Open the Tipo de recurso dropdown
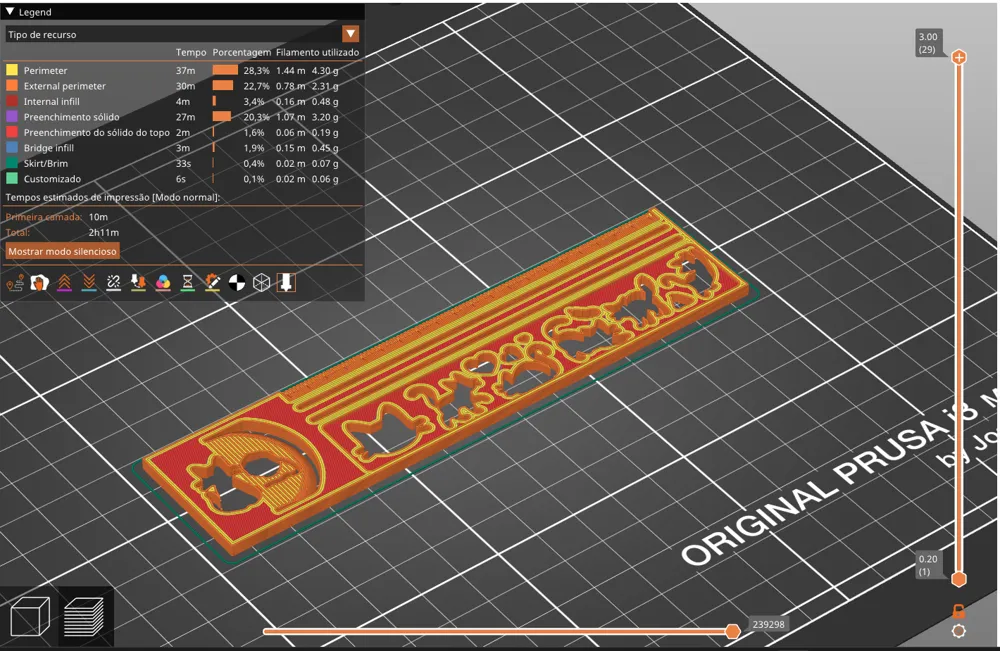Screen dimensions: 1000x651 pos(180,34)
